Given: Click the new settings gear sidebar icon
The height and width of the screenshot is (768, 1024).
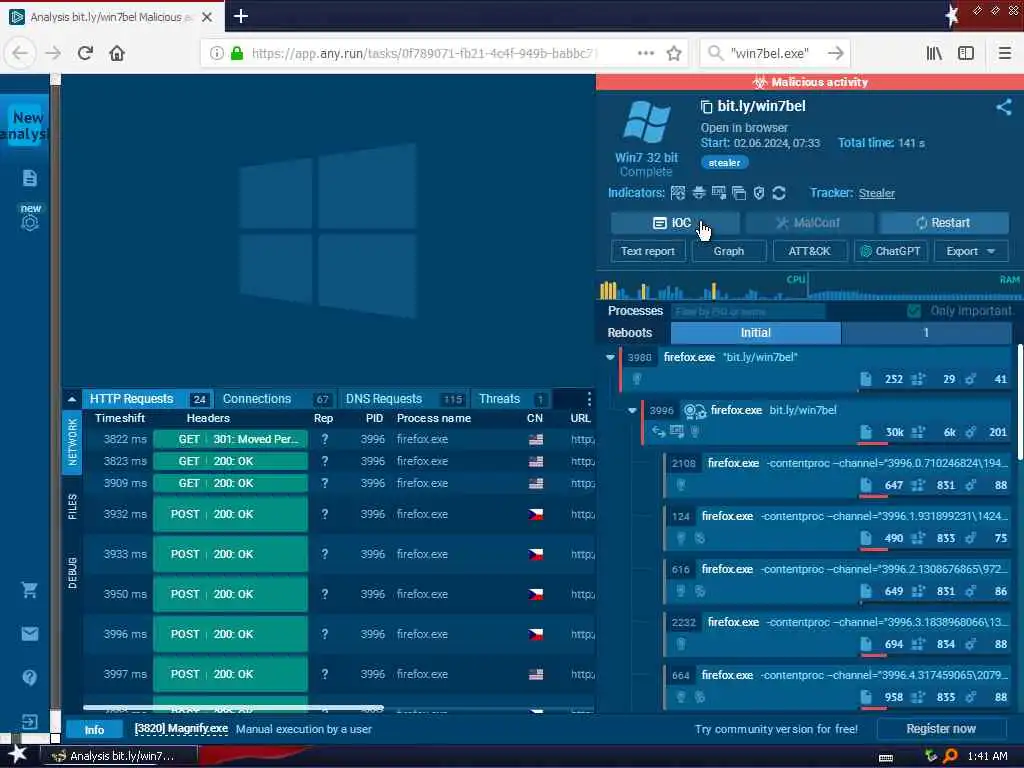Looking at the screenshot, I should [x=29, y=223].
